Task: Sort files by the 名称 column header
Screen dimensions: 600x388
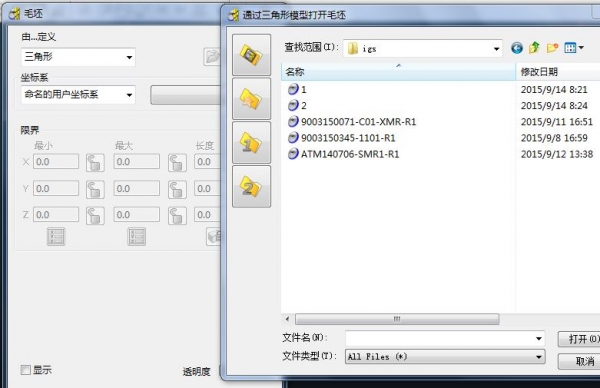Action: coord(398,72)
